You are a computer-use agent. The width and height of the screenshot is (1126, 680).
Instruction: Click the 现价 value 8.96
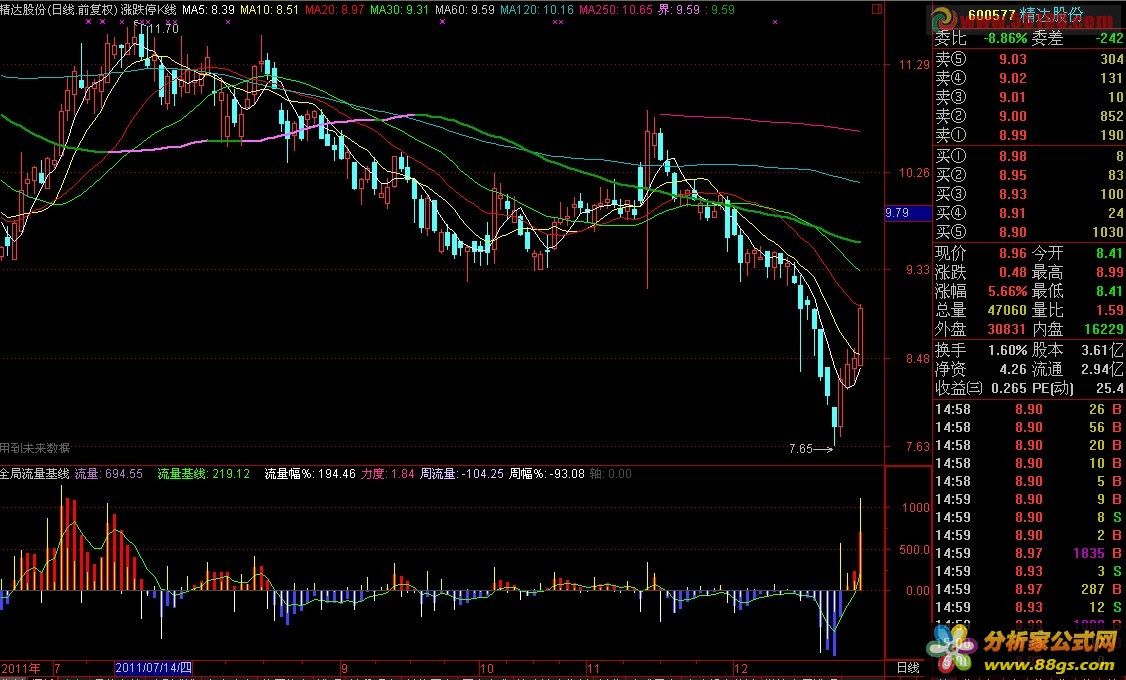(1013, 253)
